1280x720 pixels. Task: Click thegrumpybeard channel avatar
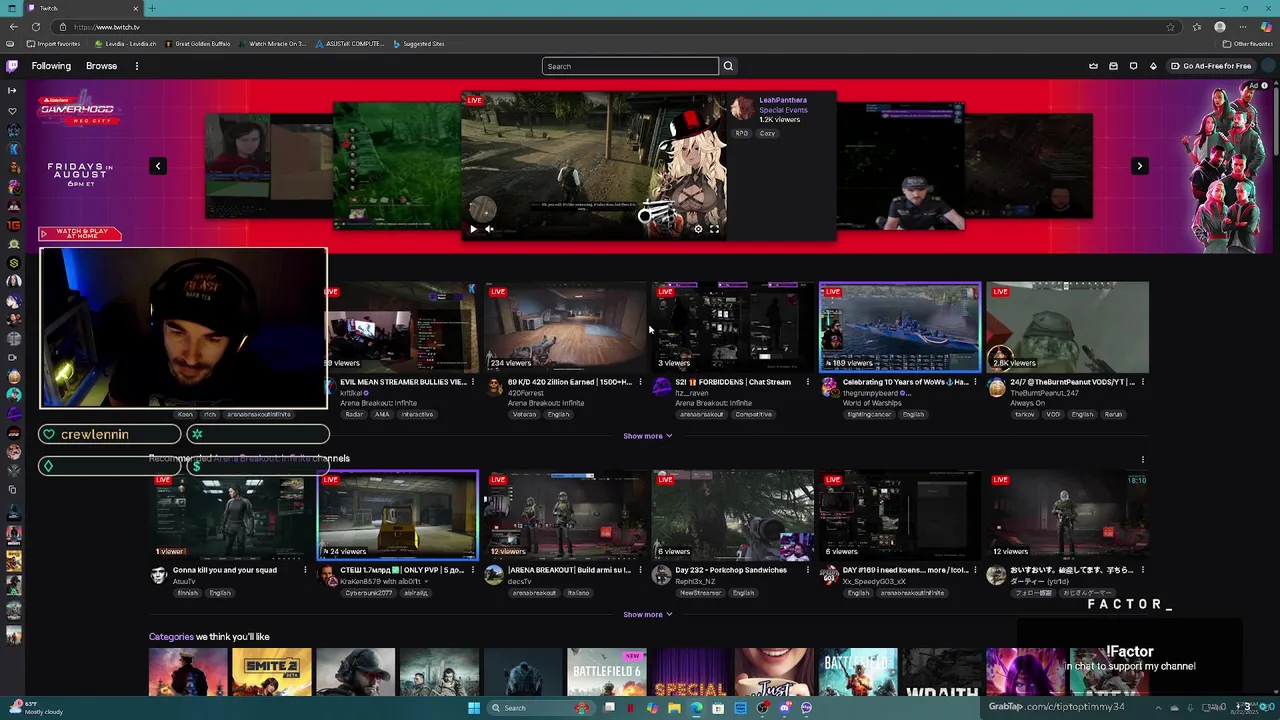829,388
